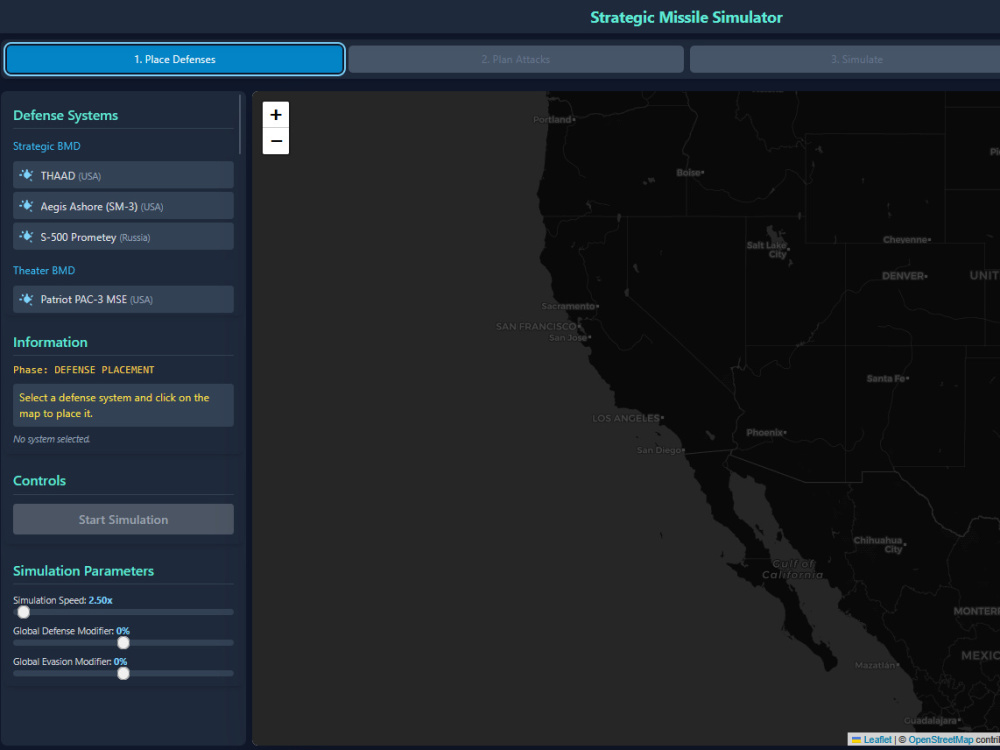Pick the S-500 Prometey (Russia) system
The height and width of the screenshot is (750, 1000).
click(123, 236)
